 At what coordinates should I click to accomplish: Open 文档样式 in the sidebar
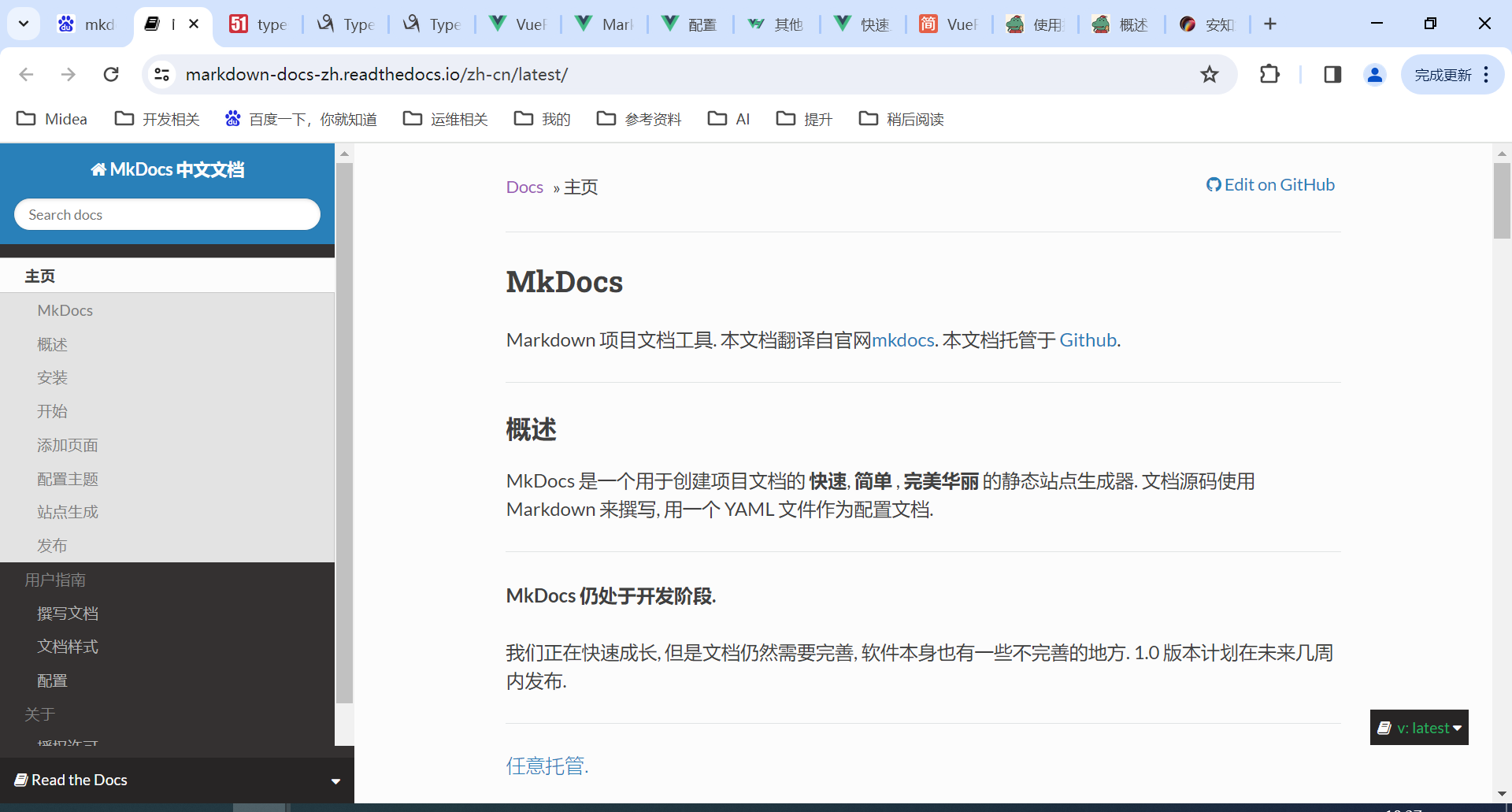pos(167,647)
